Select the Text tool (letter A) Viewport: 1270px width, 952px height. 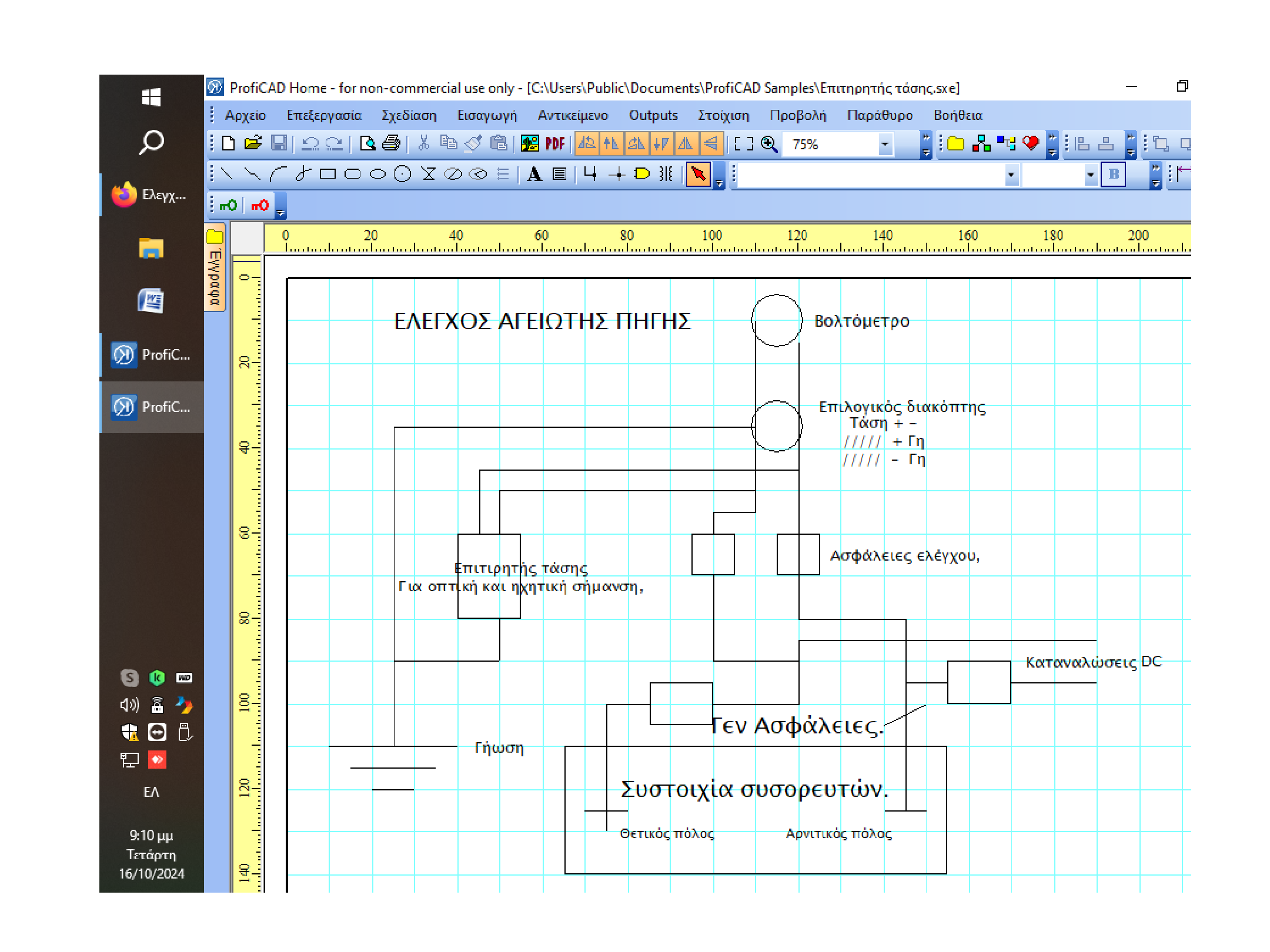534,174
